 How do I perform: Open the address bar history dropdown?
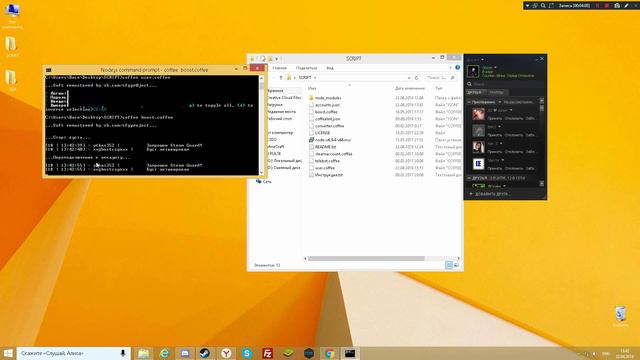pos(409,78)
